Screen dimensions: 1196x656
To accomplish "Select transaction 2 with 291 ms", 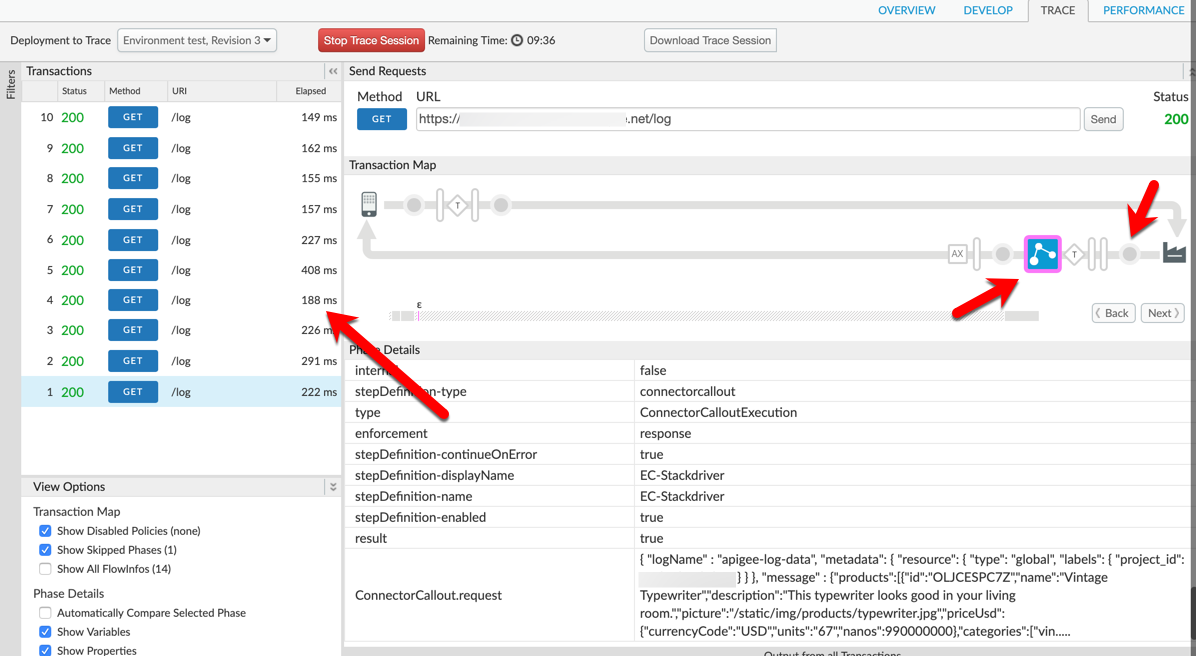I will click(181, 361).
